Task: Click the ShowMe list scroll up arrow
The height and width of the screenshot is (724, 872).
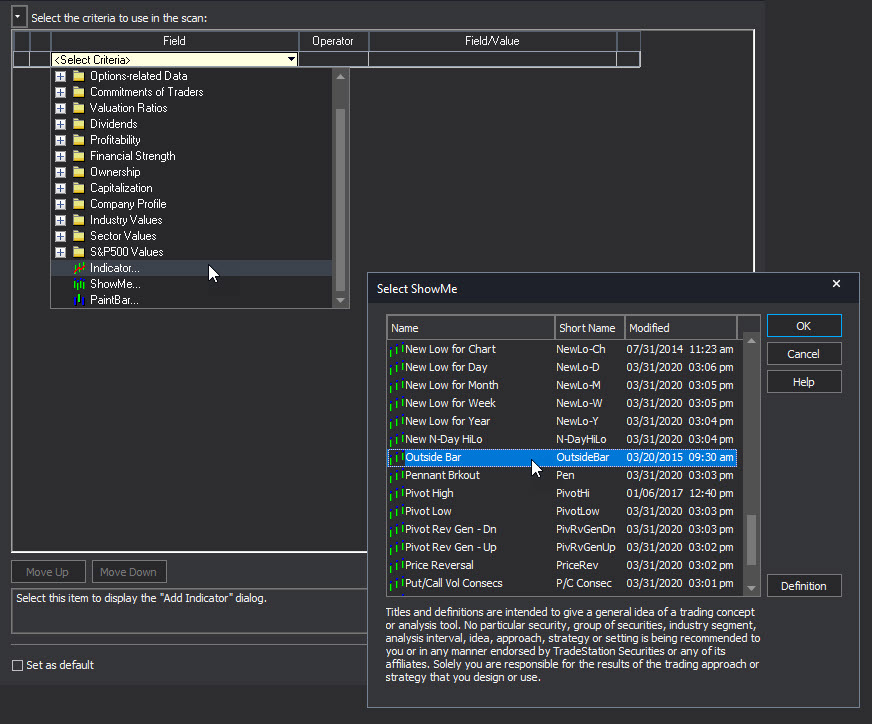Action: coord(751,341)
